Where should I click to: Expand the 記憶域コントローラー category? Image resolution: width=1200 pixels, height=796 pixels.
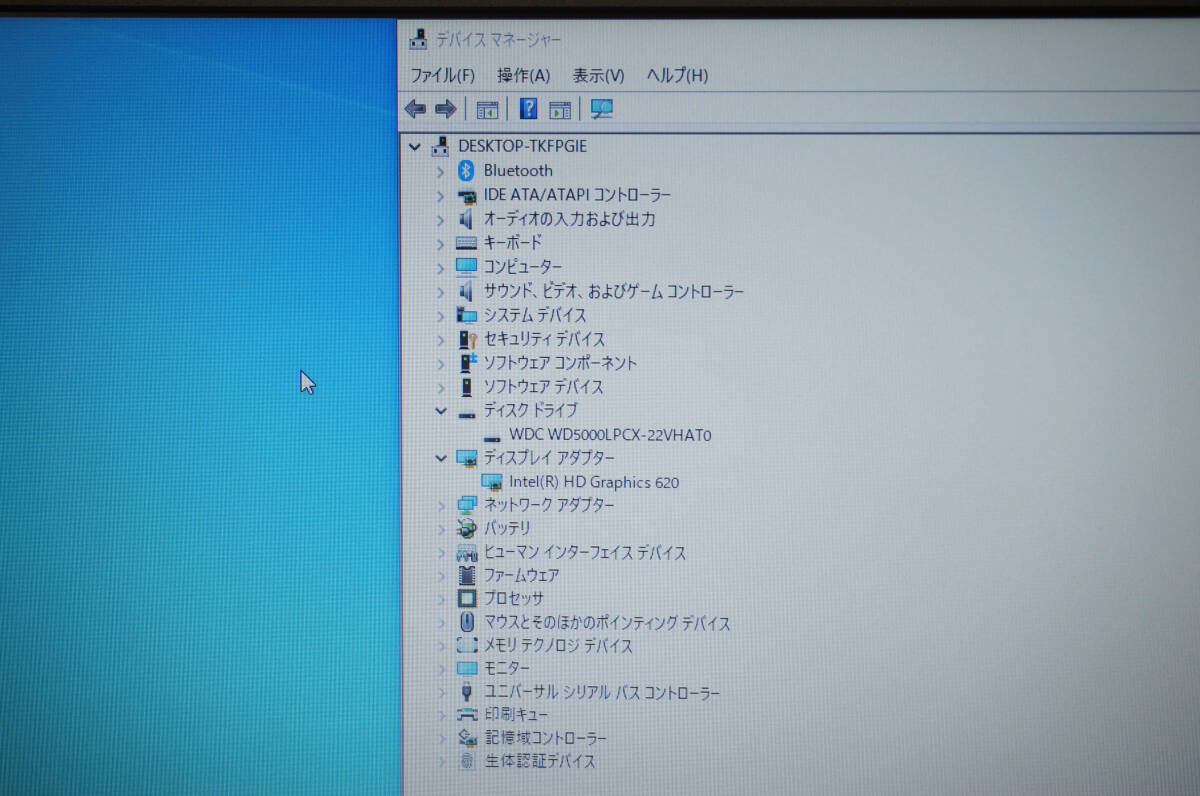[440, 738]
